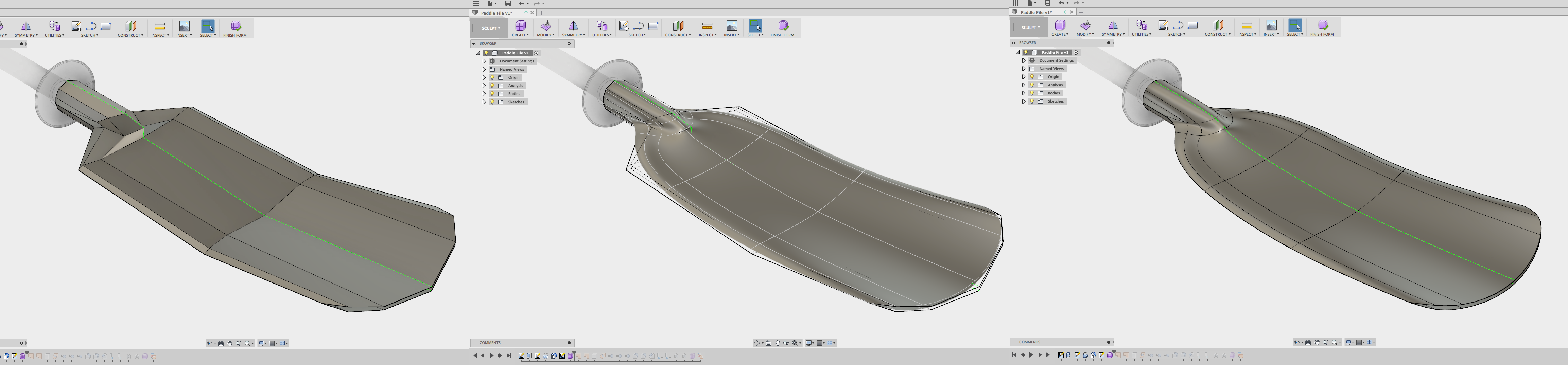This screenshot has height=365, width=1568.
Task: Click Save disk icon in the middle window
Action: pyautogui.click(x=508, y=4)
